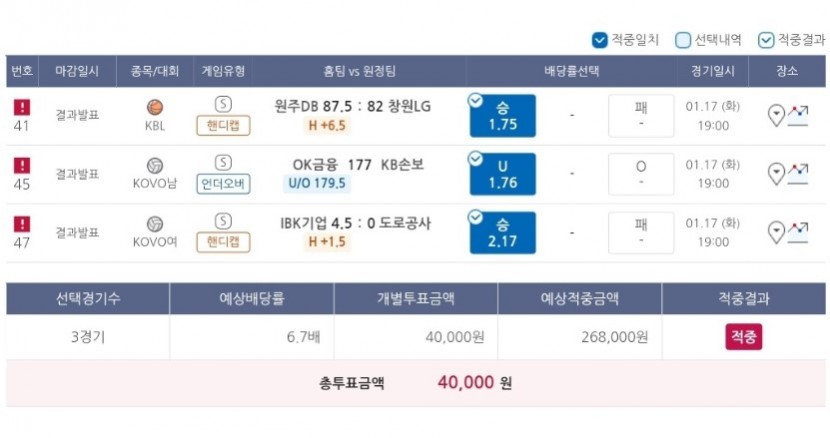This screenshot has height=438, width=830.
Task: Click the 핸디캡 tag for game 41
Action: [223, 126]
